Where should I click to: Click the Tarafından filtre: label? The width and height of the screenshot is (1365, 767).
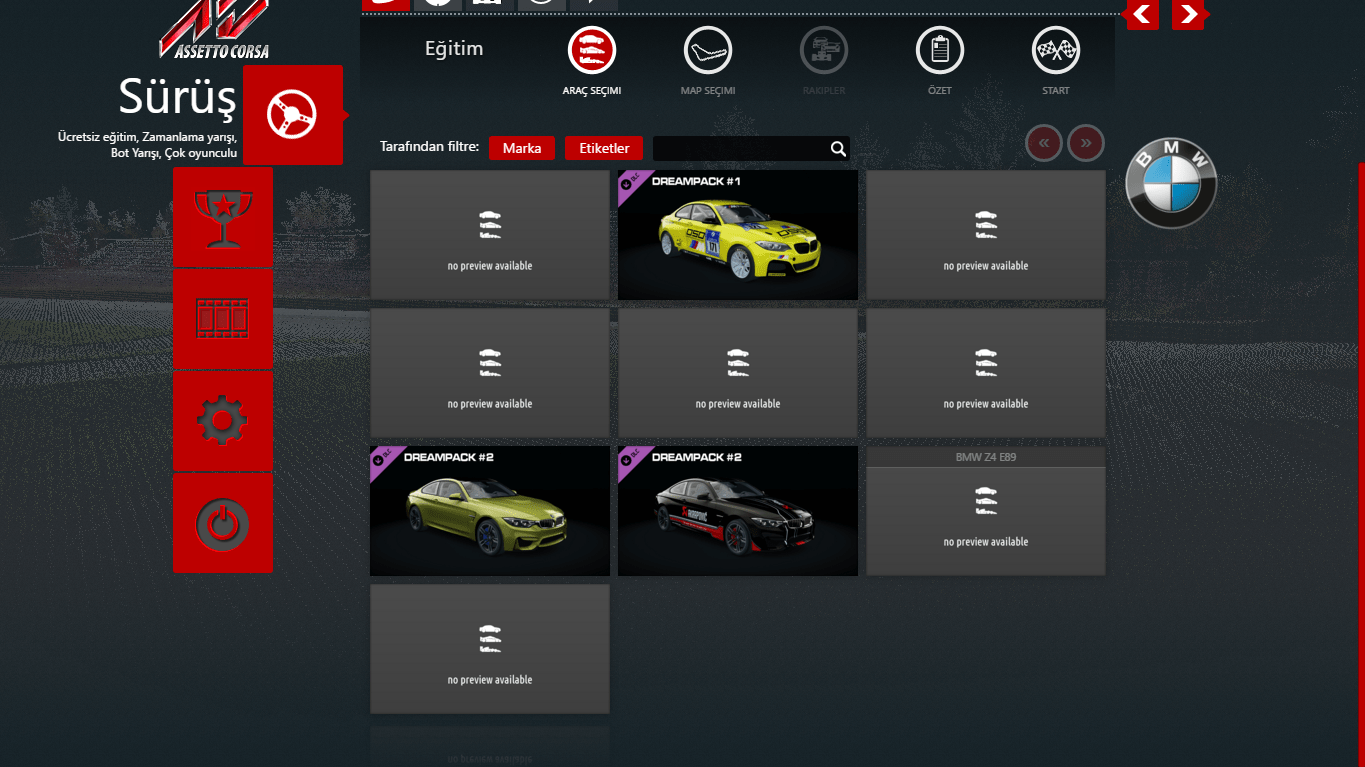pyautogui.click(x=429, y=147)
